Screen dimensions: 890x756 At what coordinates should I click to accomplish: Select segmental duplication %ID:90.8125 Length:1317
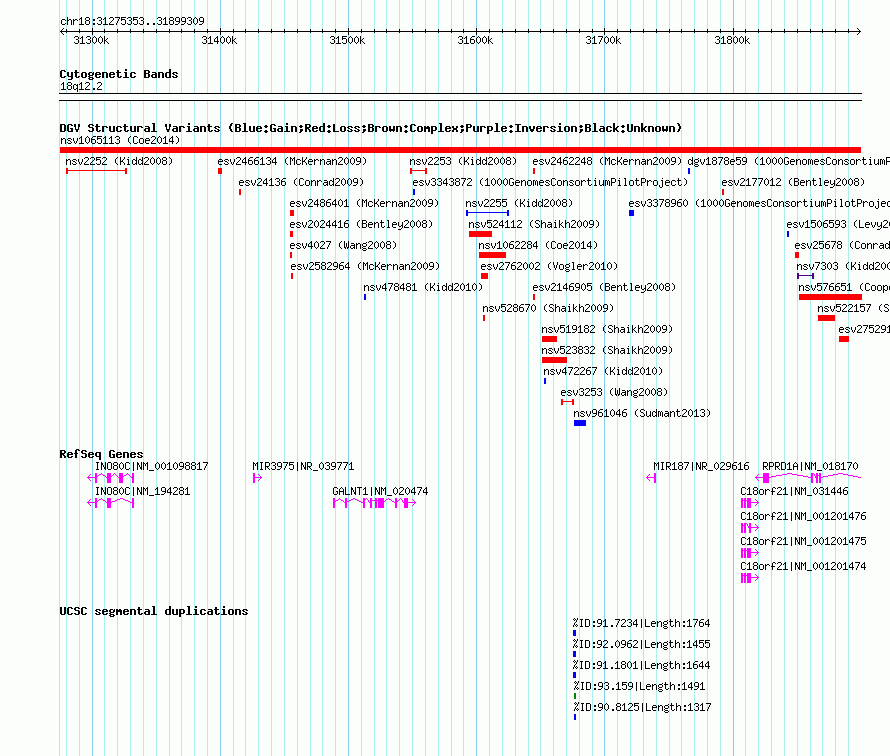tap(642, 707)
